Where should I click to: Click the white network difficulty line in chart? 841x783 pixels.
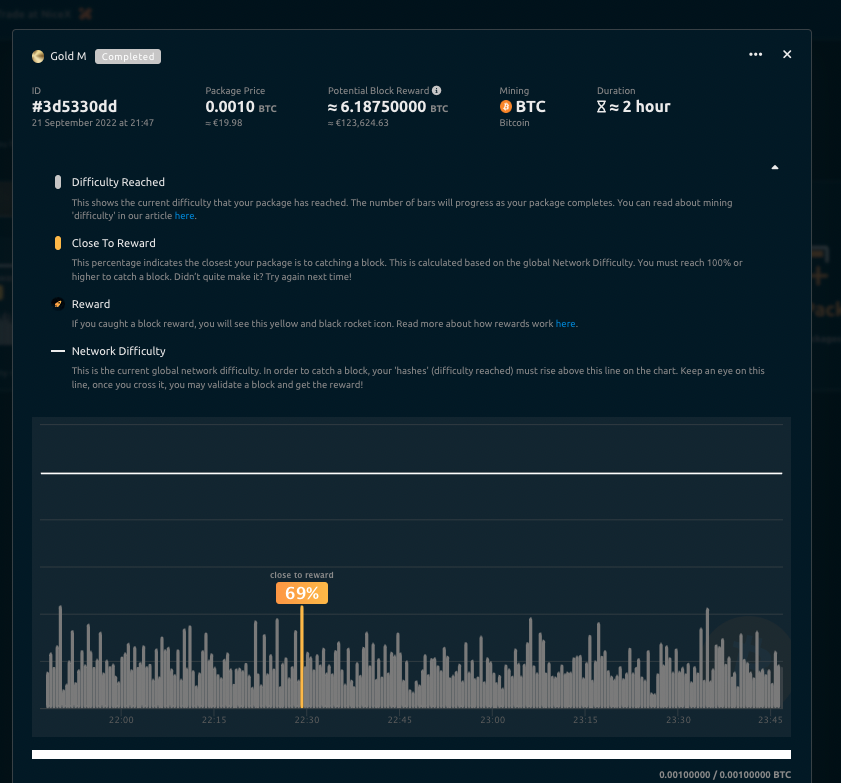coord(411,473)
